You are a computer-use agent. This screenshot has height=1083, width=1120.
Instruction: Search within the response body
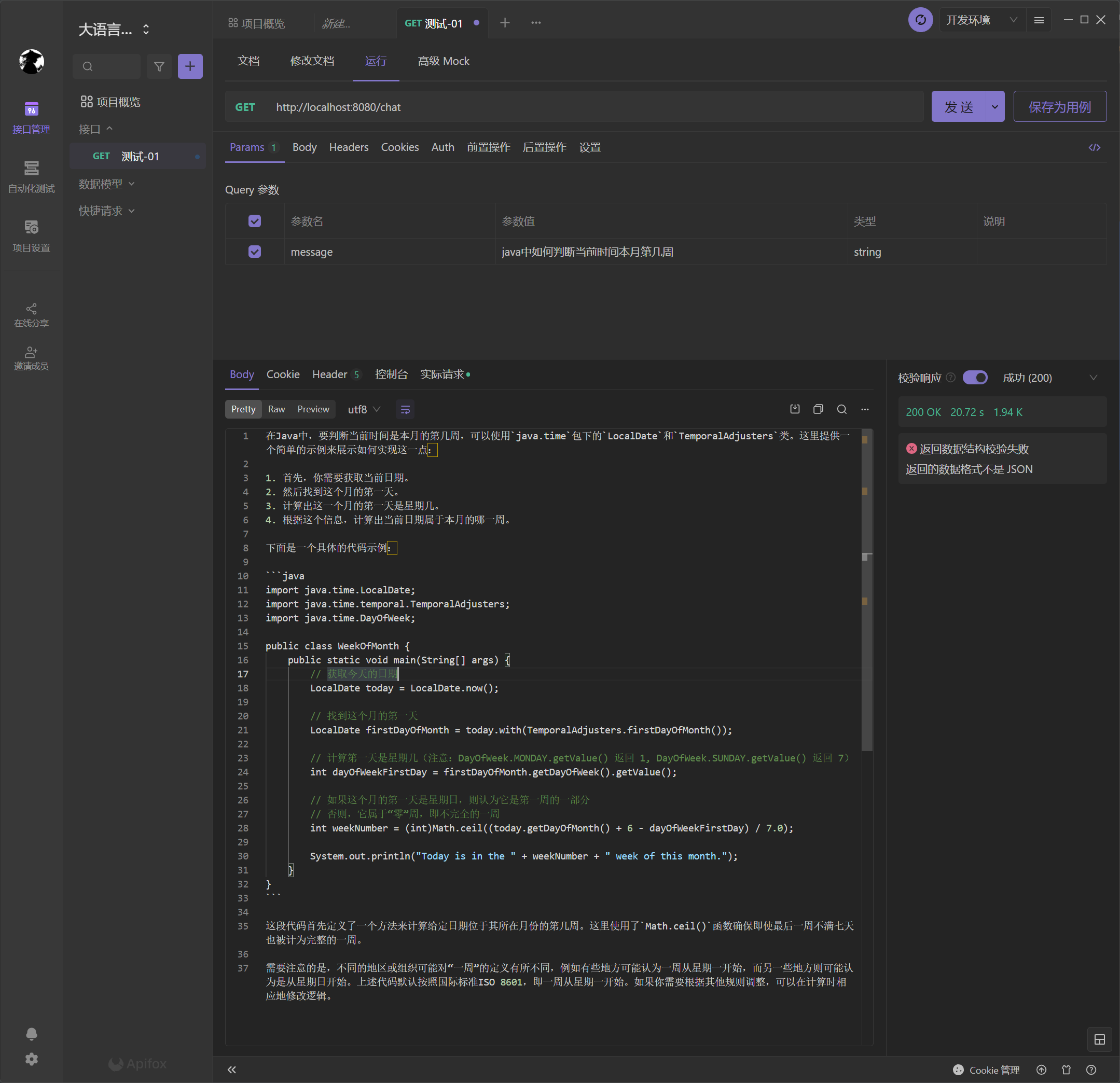pyautogui.click(x=841, y=409)
